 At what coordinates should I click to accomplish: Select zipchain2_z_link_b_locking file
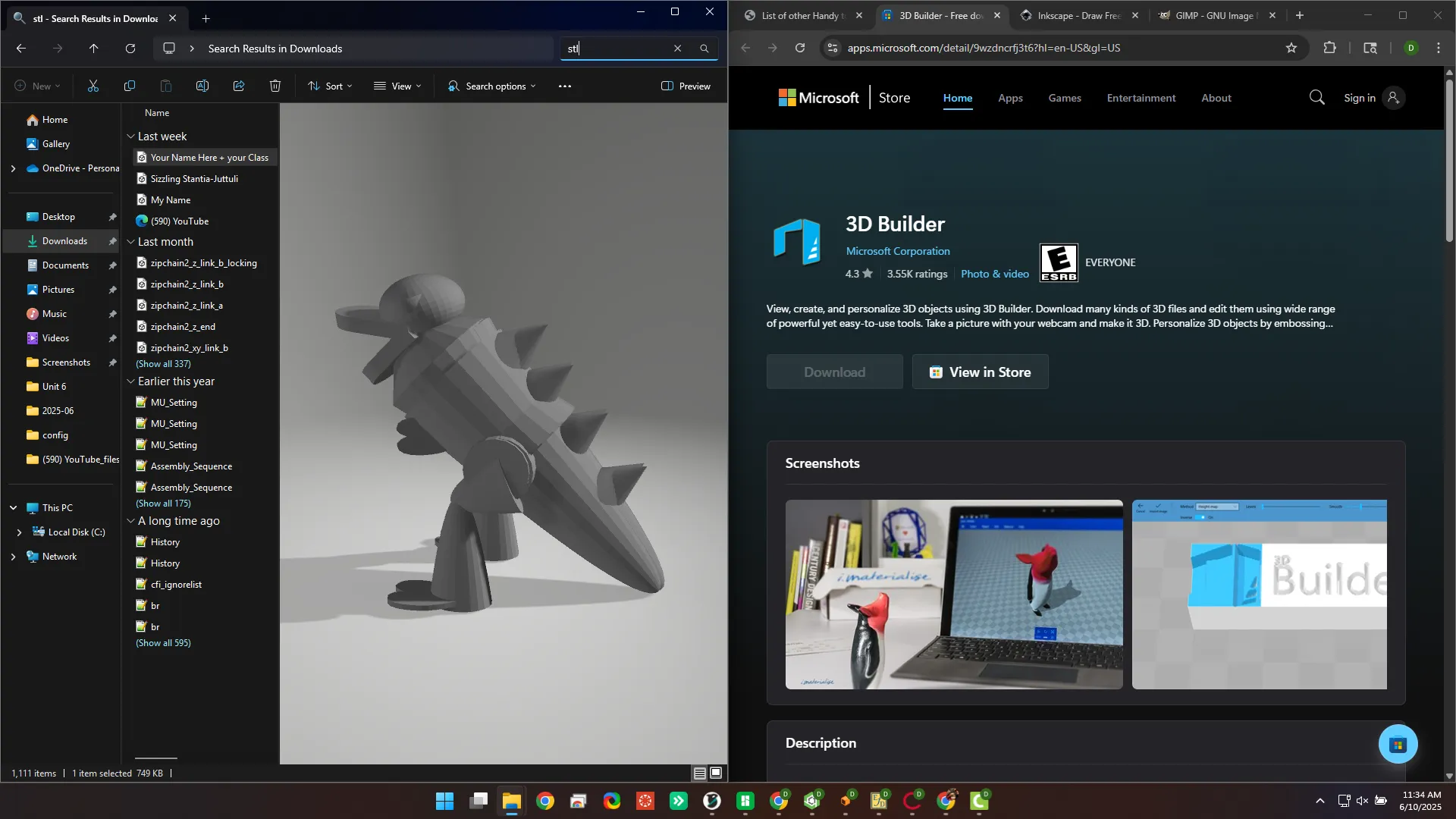[x=203, y=263]
